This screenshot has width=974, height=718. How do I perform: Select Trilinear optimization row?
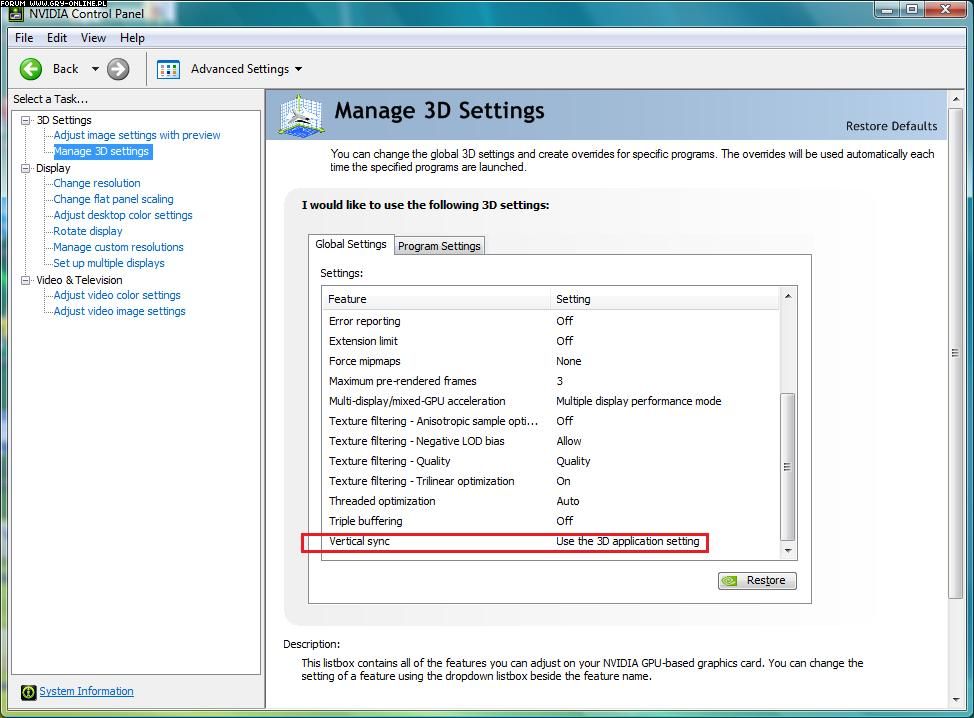(x=551, y=481)
